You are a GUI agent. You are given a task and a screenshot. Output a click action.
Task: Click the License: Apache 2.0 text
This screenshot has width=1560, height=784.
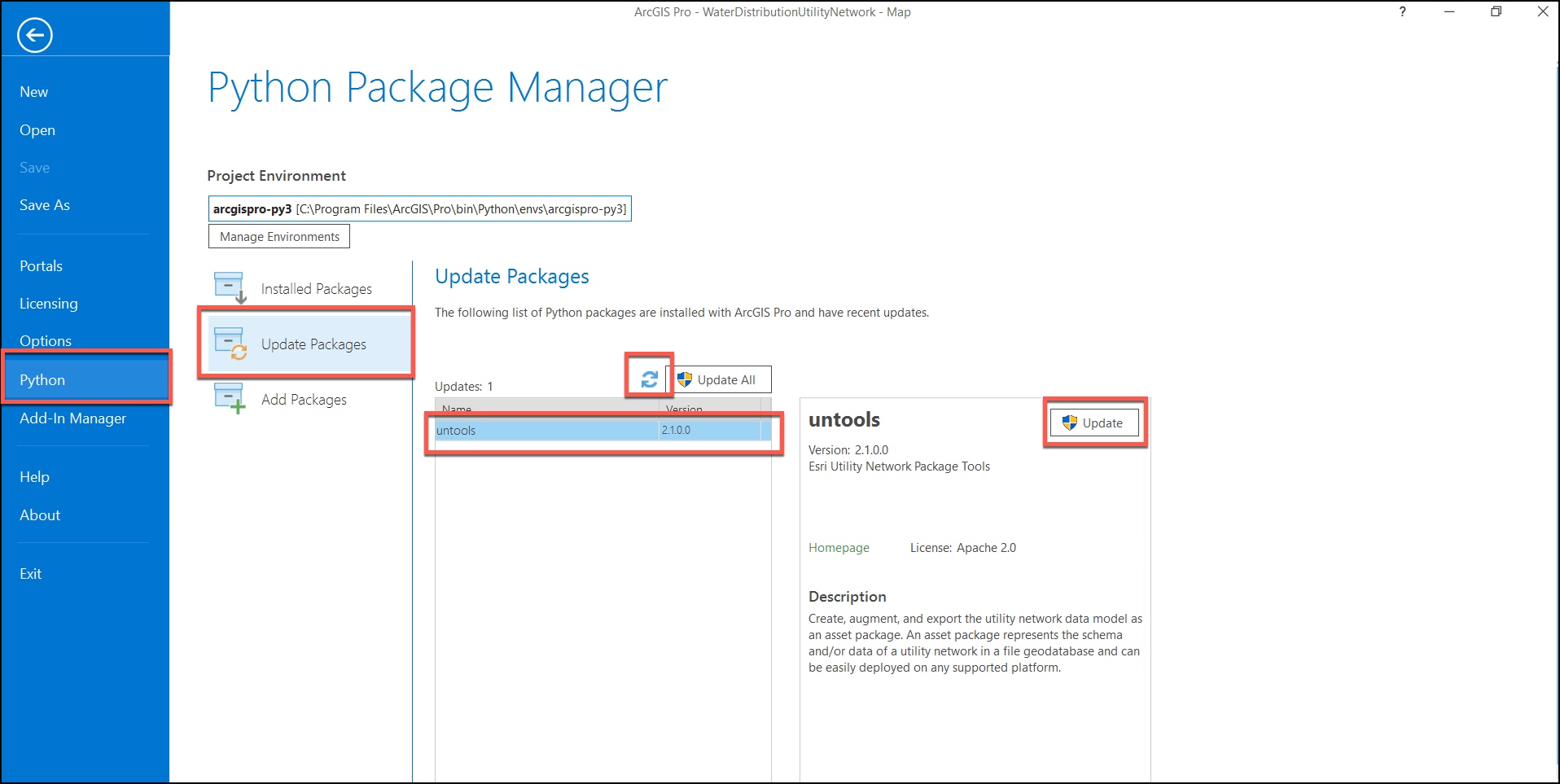pyautogui.click(x=963, y=548)
